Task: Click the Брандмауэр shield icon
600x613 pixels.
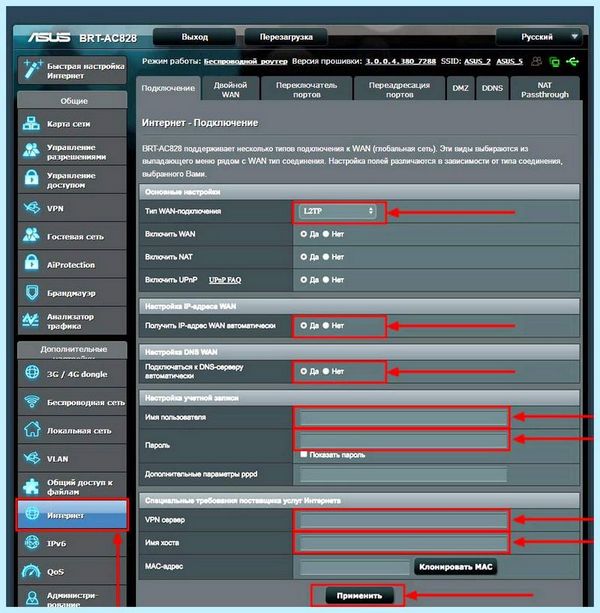Action: (x=32, y=292)
